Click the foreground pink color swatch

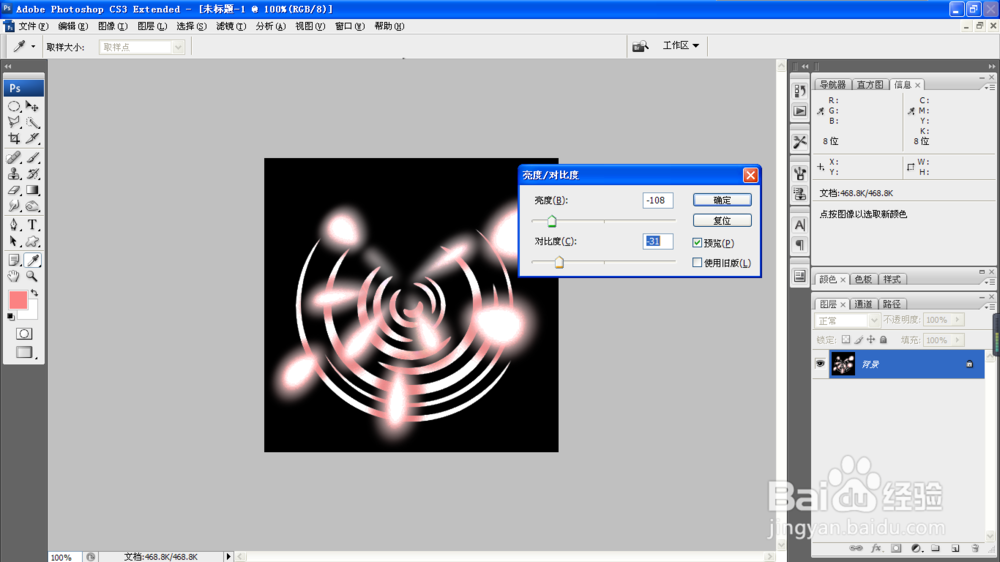click(x=18, y=299)
